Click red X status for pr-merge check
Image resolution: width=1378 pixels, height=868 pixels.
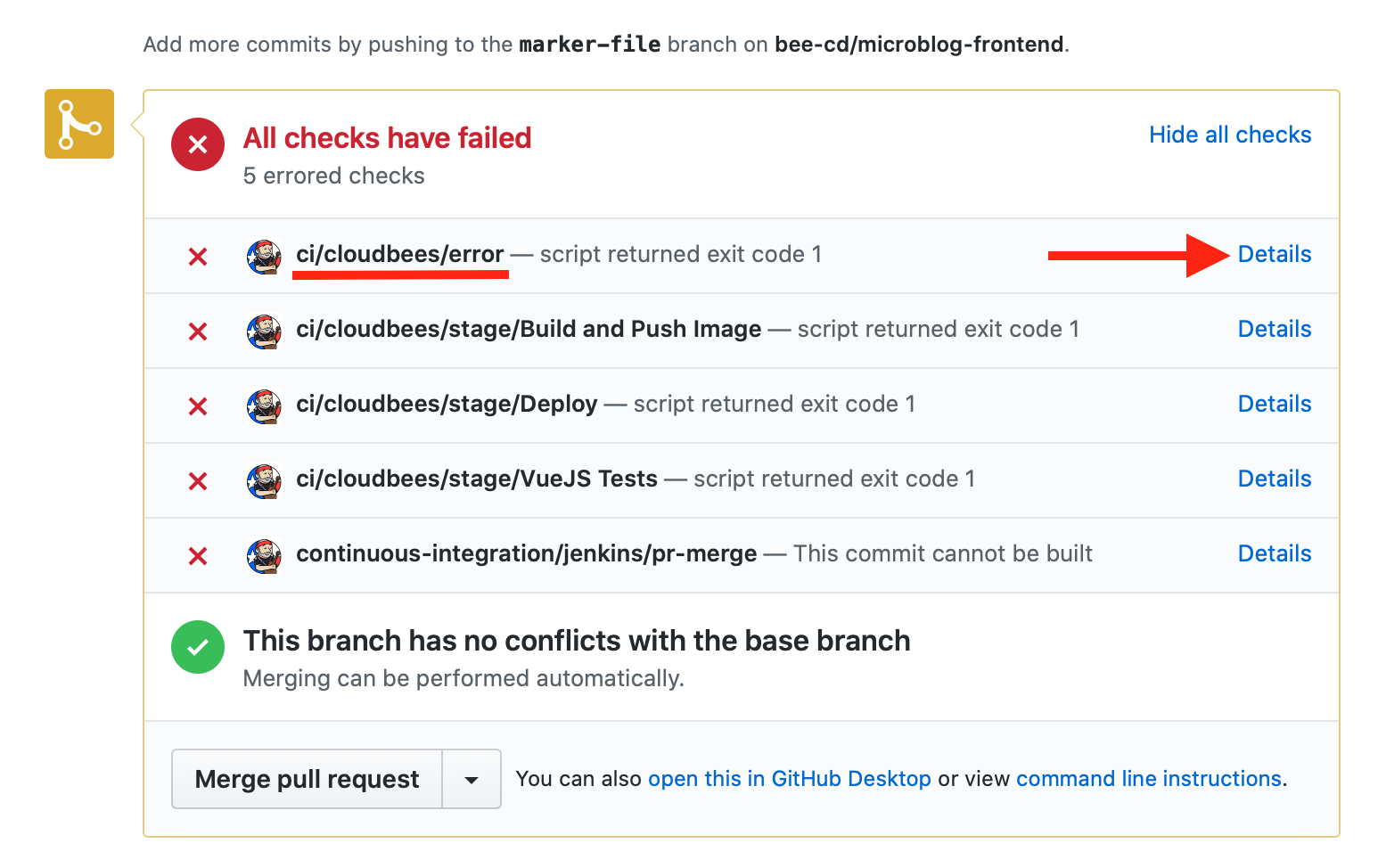pos(198,556)
